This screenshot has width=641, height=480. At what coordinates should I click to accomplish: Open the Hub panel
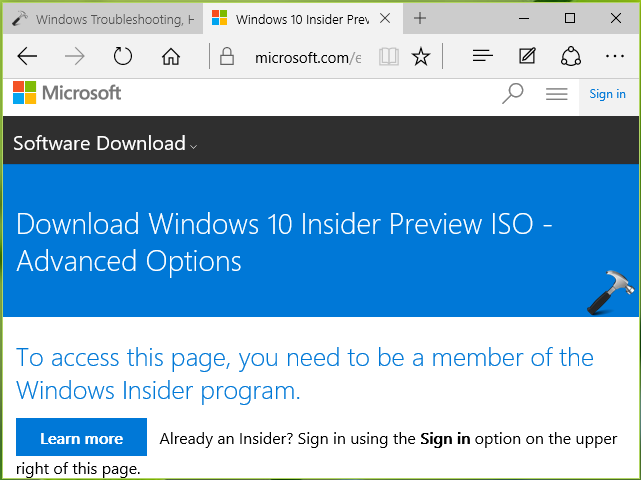482,56
